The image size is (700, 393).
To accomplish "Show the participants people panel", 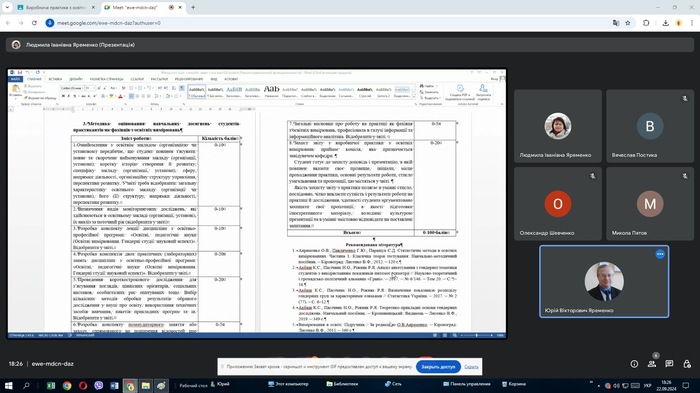I will (x=652, y=364).
